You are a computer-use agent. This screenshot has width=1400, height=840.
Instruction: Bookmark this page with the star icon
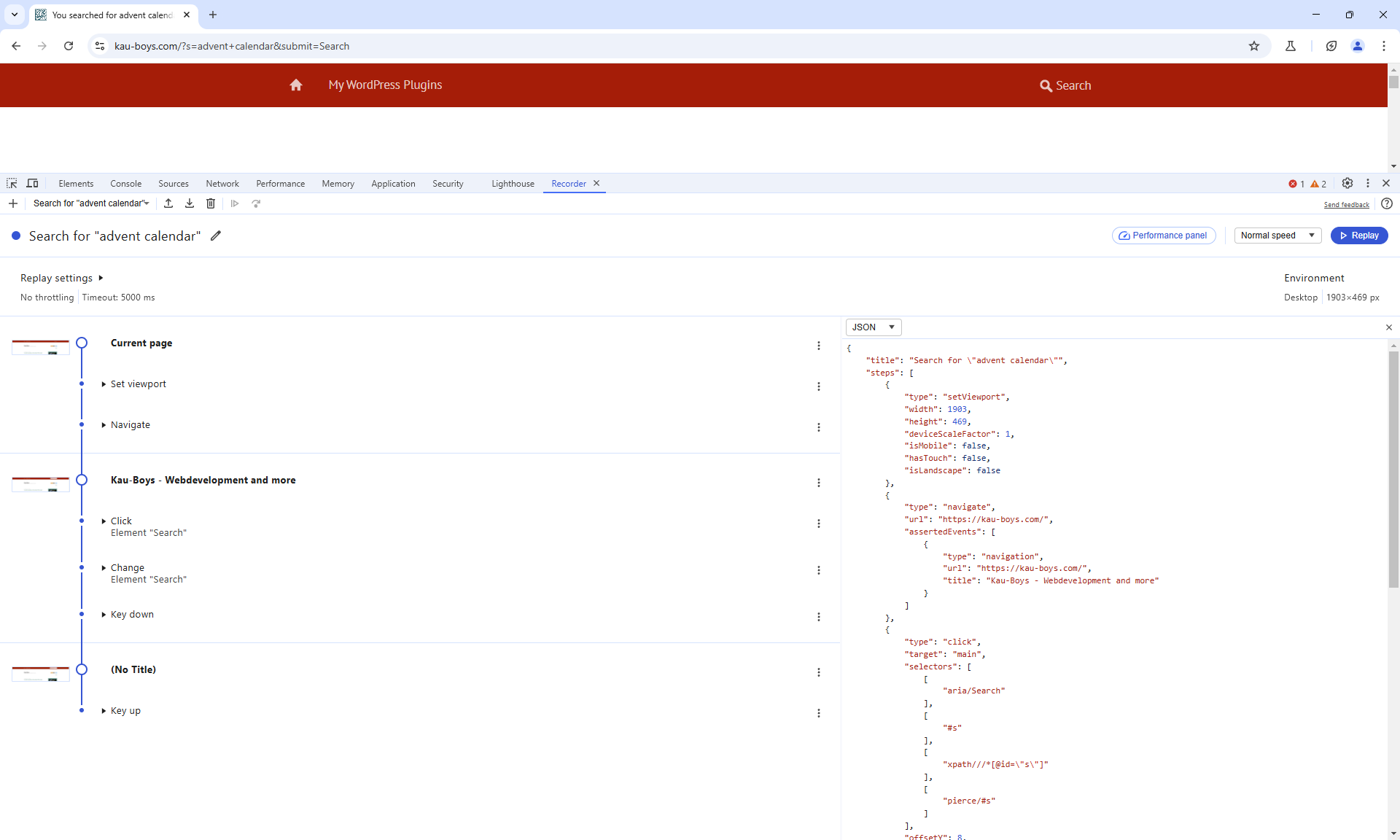(1254, 46)
